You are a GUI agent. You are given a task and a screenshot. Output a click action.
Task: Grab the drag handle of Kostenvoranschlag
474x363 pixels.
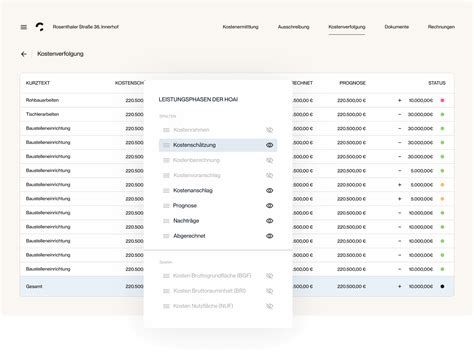tap(166, 175)
